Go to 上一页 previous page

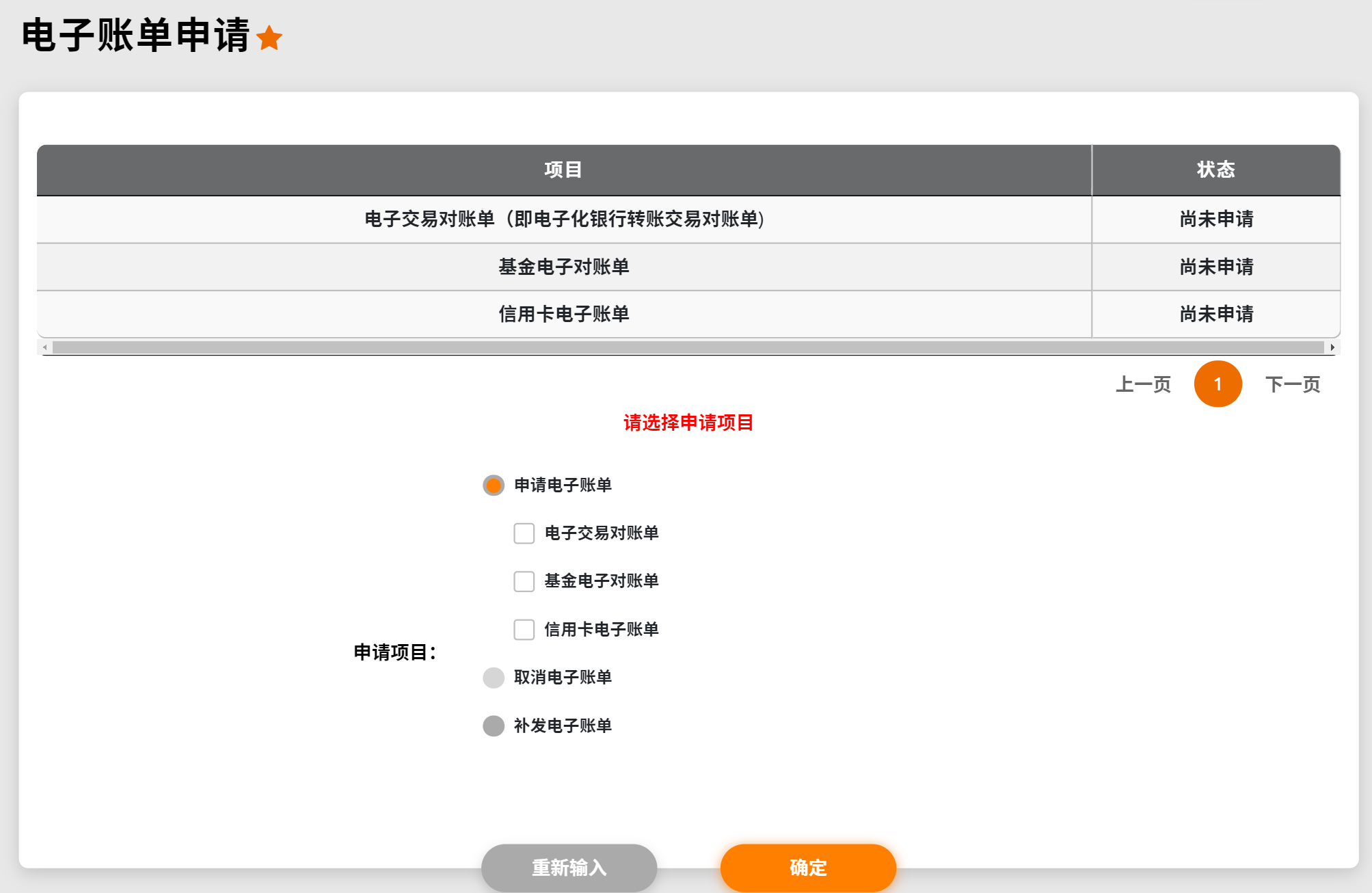click(1143, 384)
